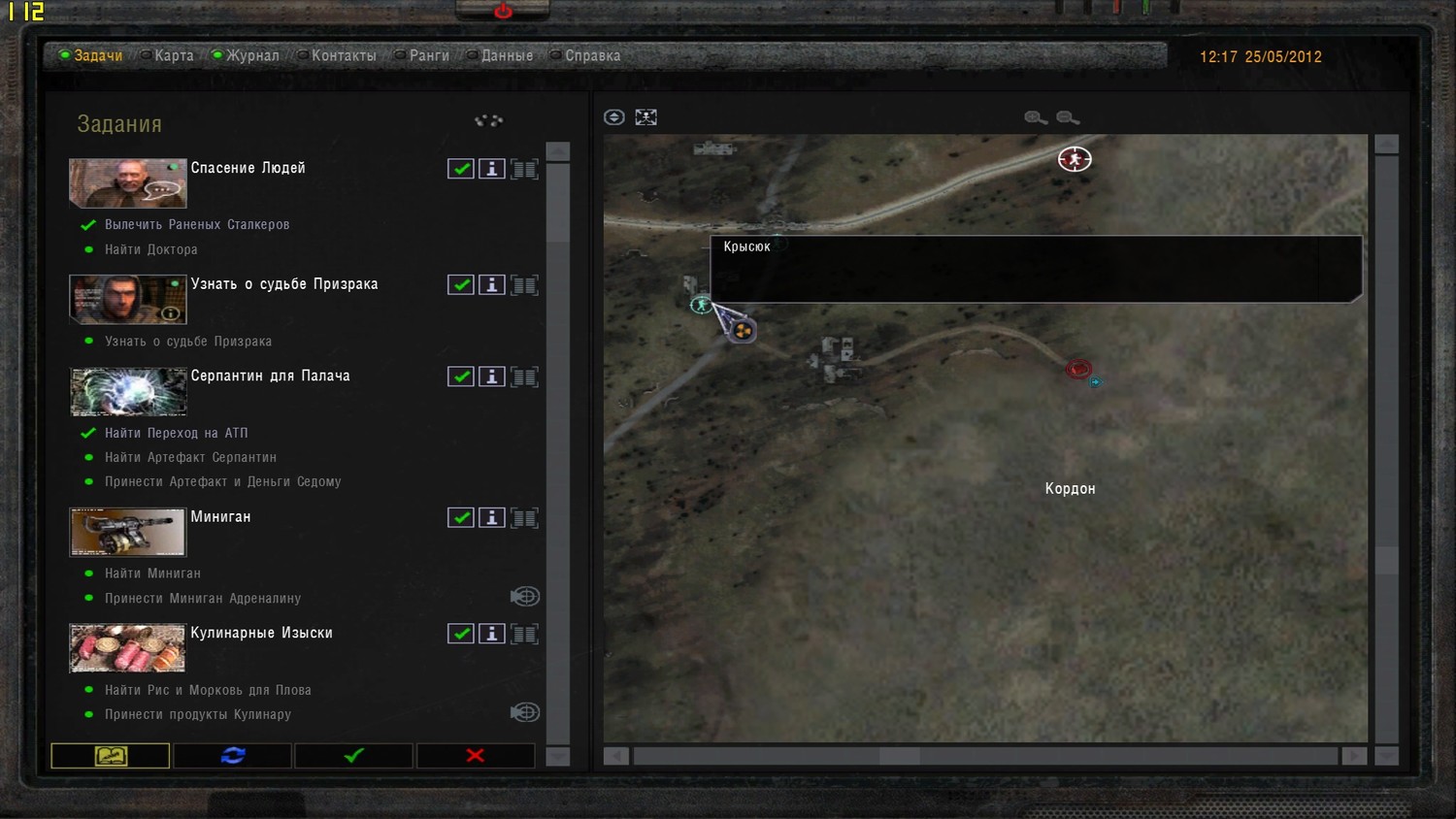Toggle checkmark for Спасение Людей task
The height and width of the screenshot is (819, 1456).
(461, 169)
